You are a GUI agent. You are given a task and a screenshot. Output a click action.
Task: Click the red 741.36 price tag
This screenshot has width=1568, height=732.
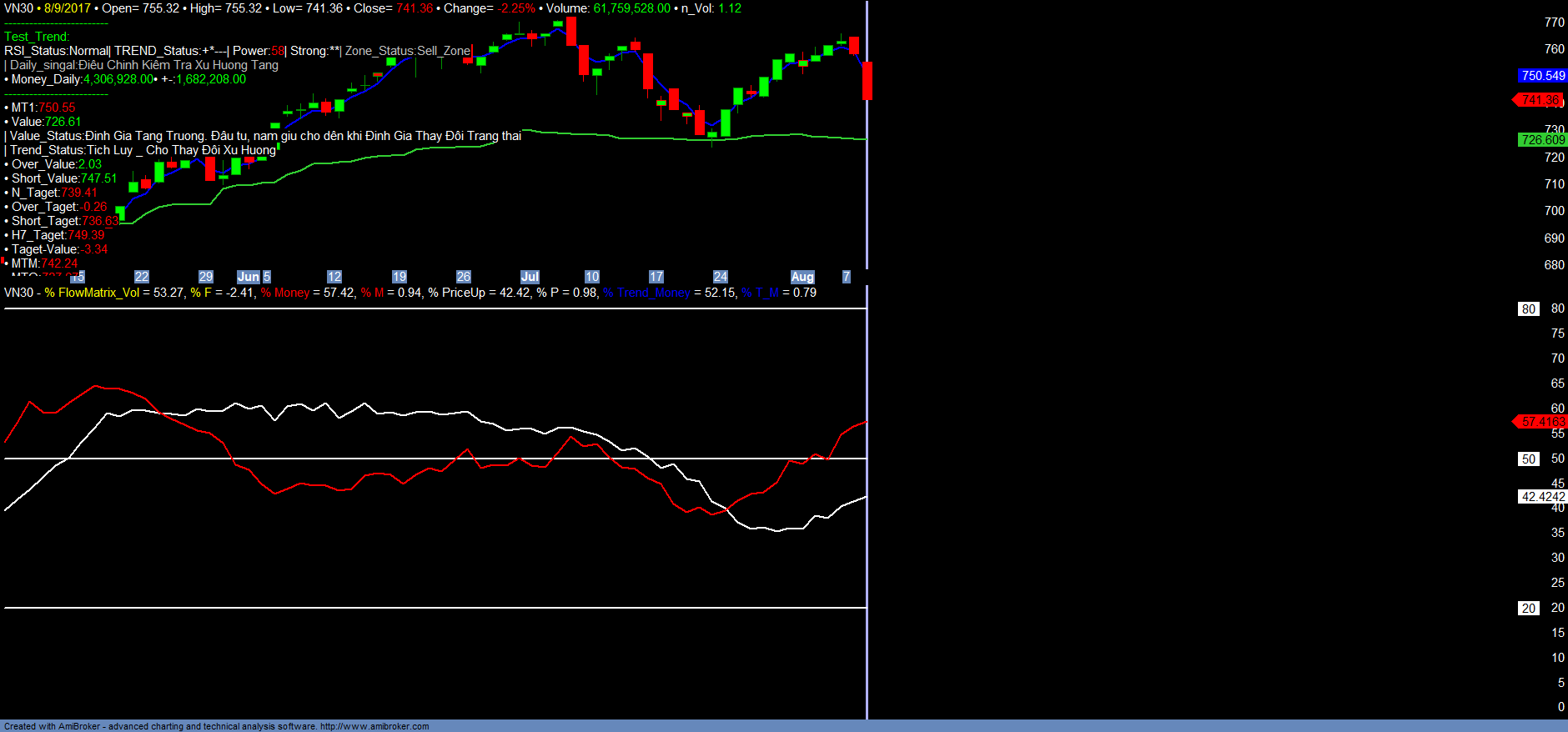pyautogui.click(x=1537, y=100)
